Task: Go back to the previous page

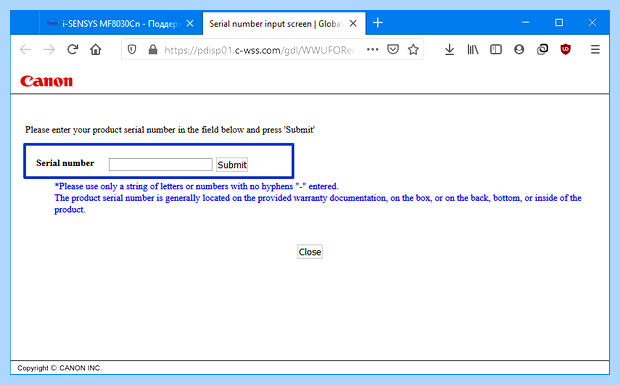Action: 25,49
